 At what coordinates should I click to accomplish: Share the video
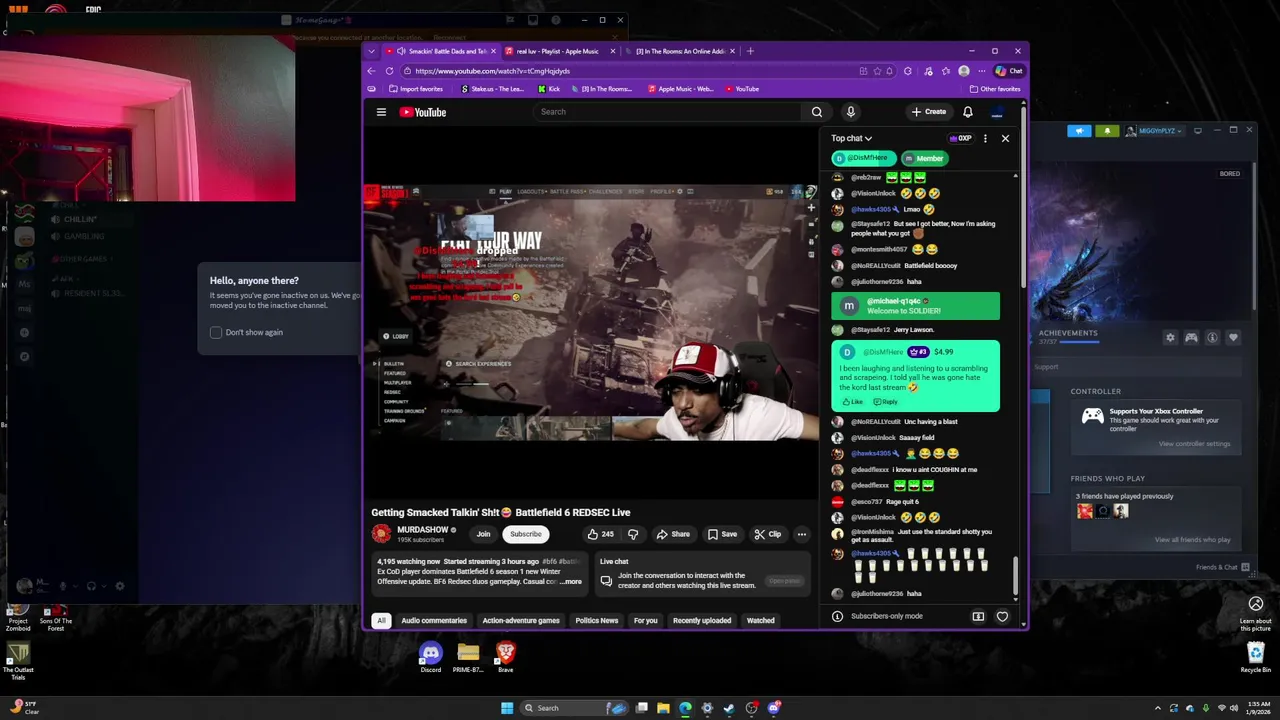click(x=672, y=534)
